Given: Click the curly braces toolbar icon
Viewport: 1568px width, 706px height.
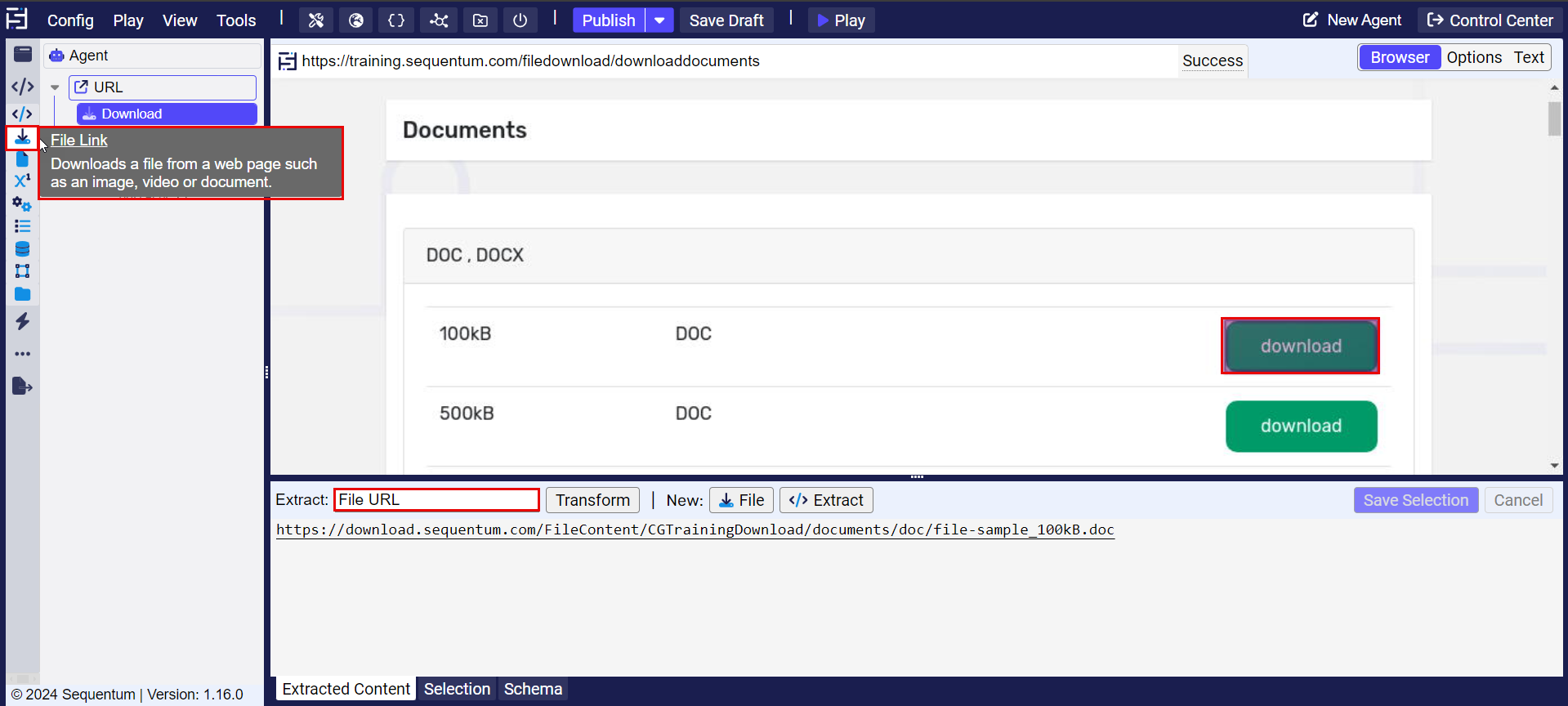Looking at the screenshot, I should click(x=396, y=20).
